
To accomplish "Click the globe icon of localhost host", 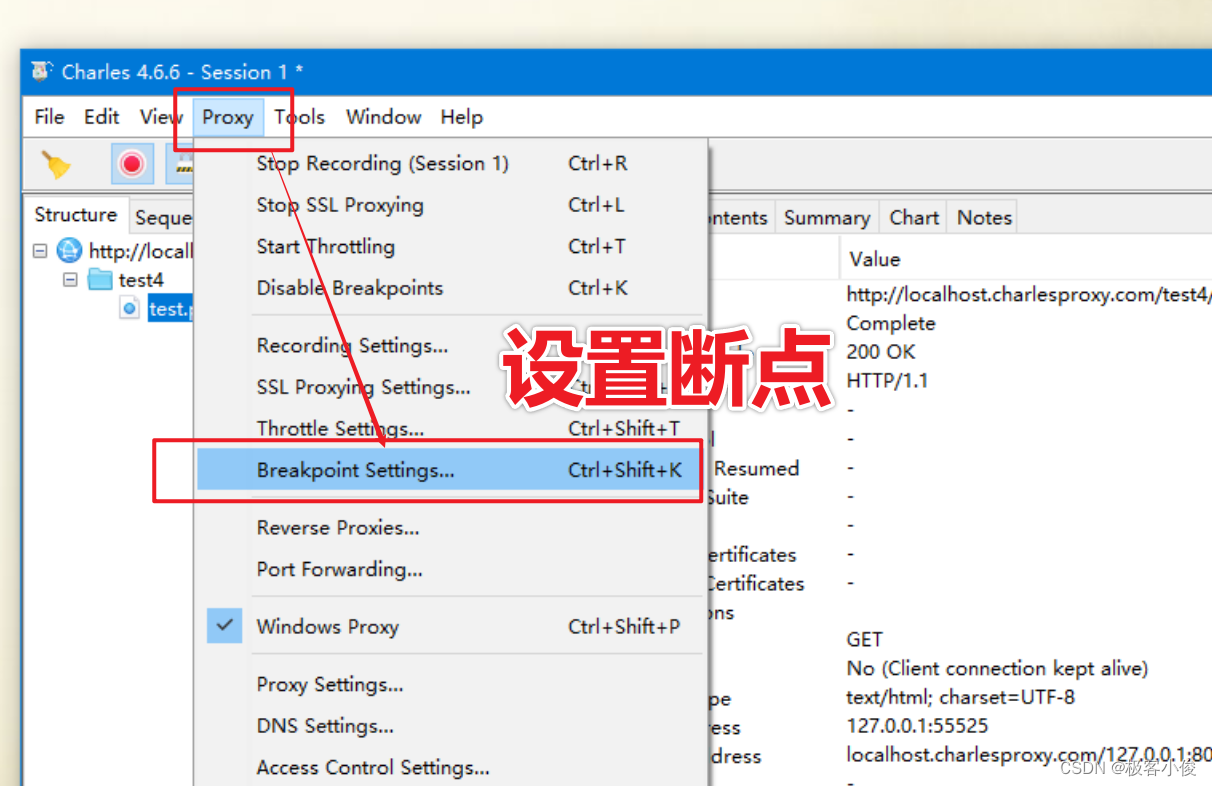I will (x=69, y=250).
